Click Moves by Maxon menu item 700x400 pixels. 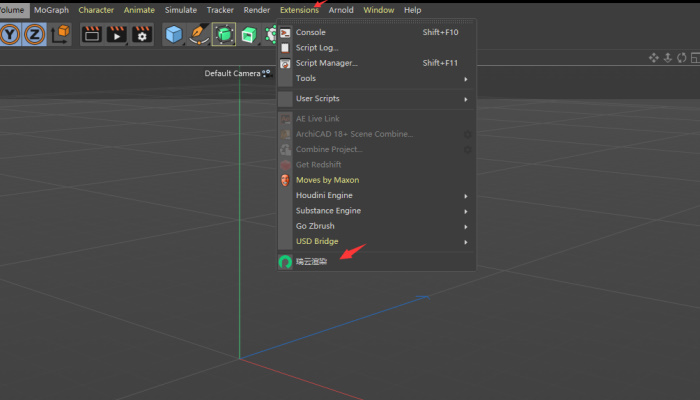tap(327, 180)
